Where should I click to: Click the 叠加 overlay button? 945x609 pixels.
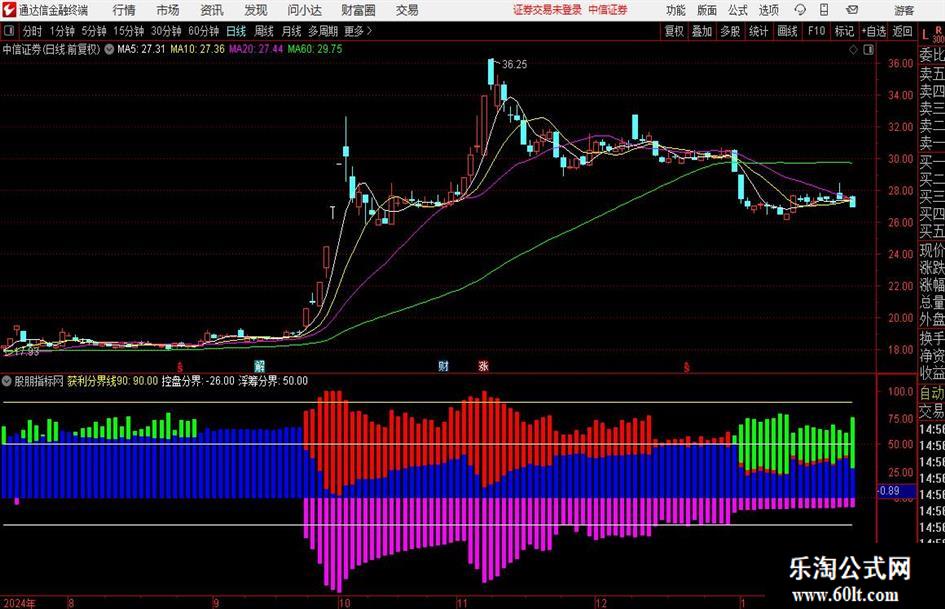(702, 31)
